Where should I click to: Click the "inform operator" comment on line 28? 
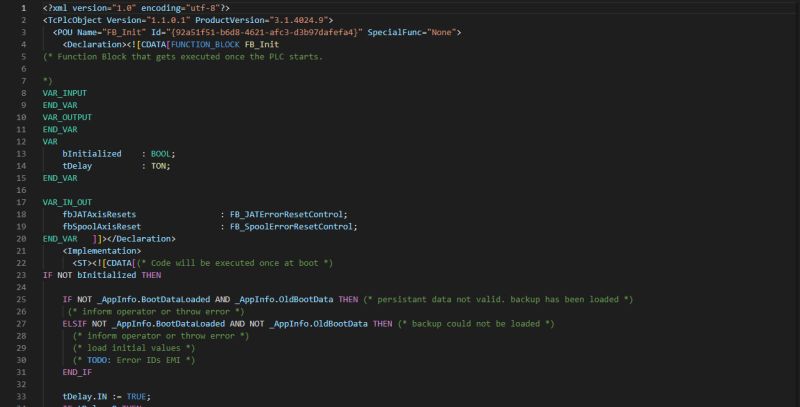tap(161, 336)
